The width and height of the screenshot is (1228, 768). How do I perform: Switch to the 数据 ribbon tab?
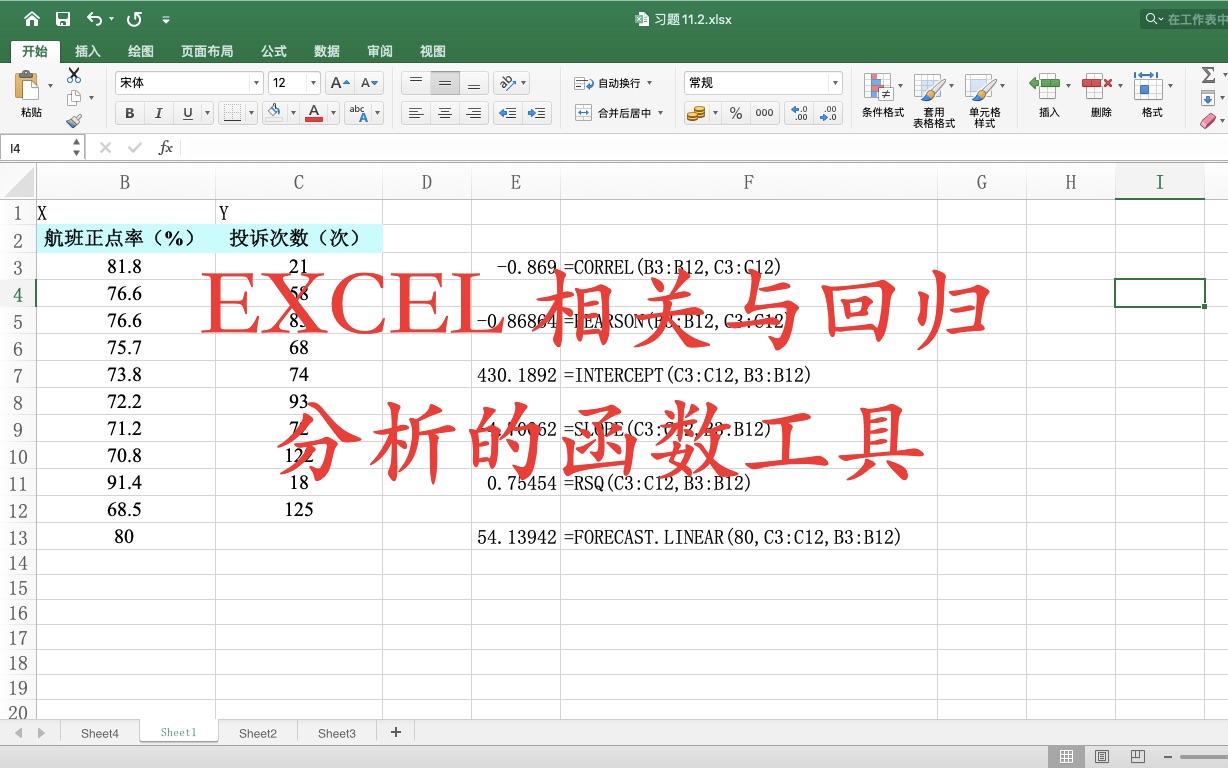click(x=326, y=51)
